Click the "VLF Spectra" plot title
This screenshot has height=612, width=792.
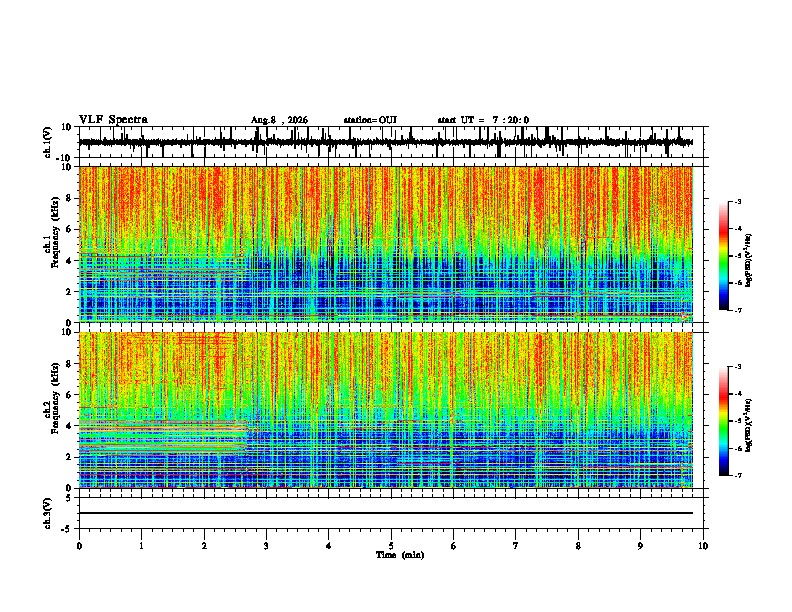click(x=113, y=120)
